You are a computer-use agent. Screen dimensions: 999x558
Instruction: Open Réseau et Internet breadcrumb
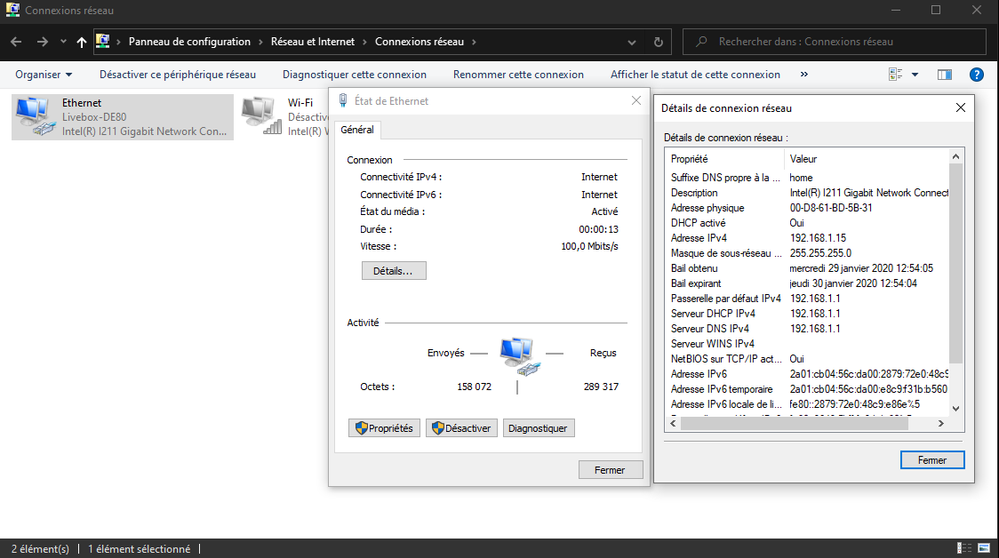[312, 41]
